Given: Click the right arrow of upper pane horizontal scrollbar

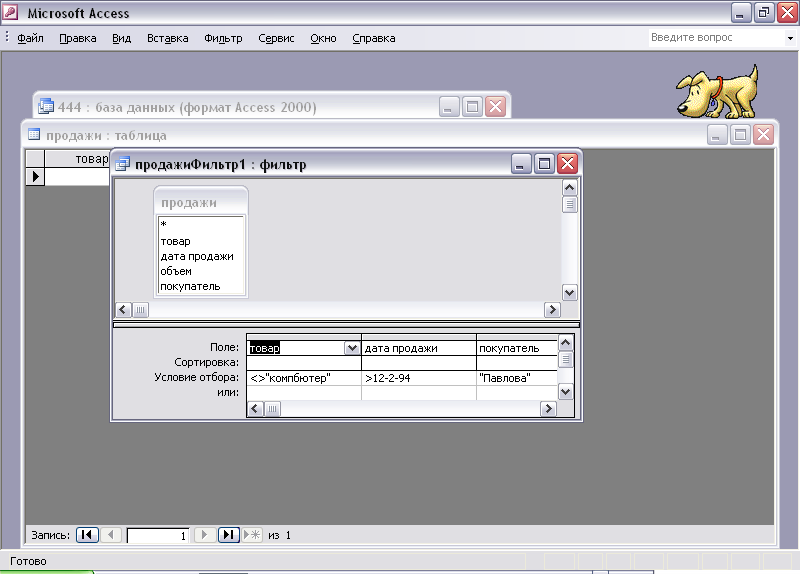Looking at the screenshot, I should [552, 310].
